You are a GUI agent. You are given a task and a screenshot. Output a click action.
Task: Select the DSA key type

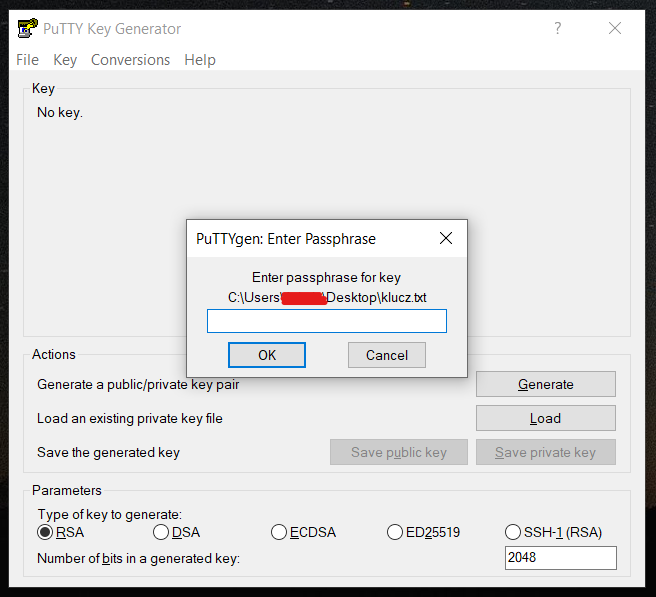click(x=161, y=532)
